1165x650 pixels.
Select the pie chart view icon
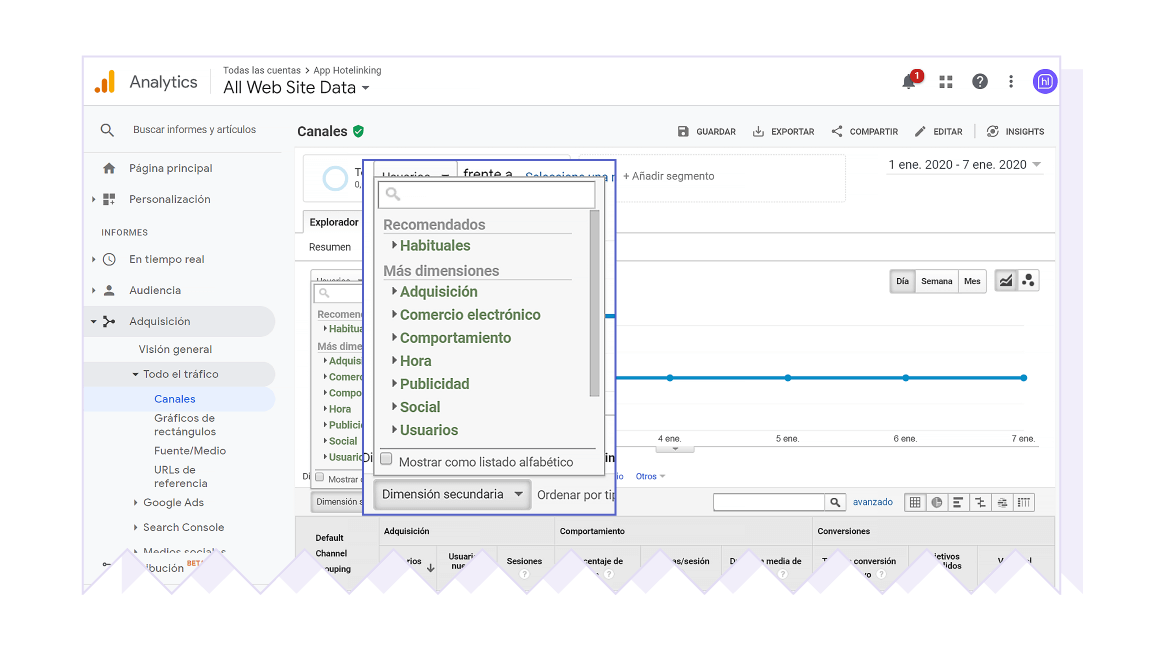click(937, 503)
